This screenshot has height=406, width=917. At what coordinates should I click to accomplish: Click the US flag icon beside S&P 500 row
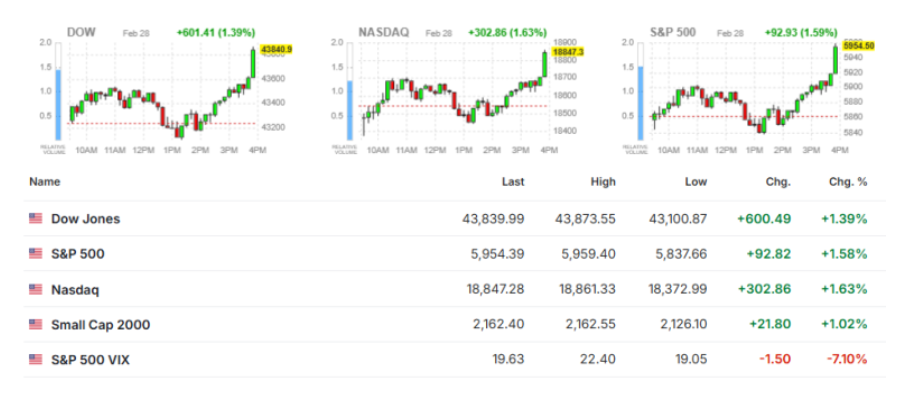(x=36, y=254)
